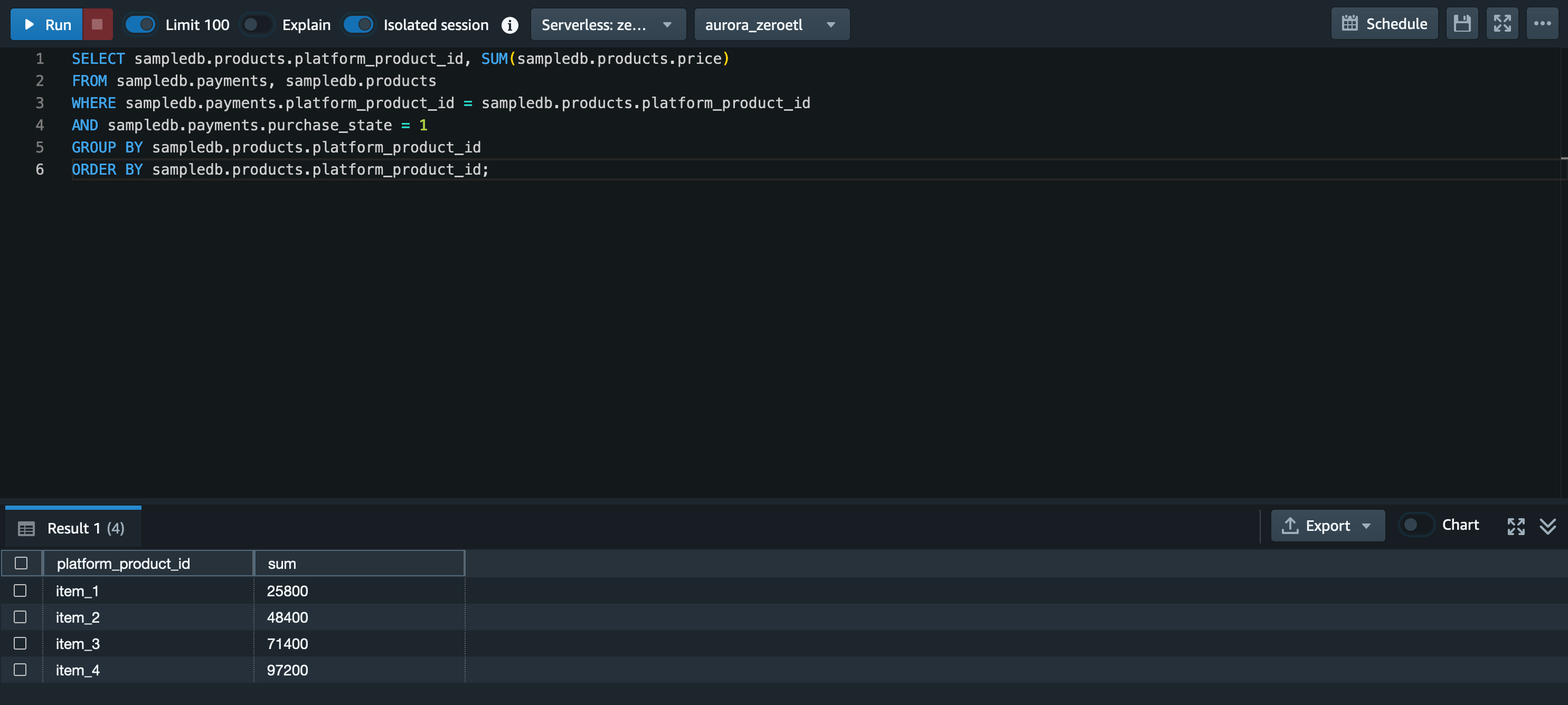The height and width of the screenshot is (705, 1568).
Task: Switch to Result 1 tab
Action: point(73,527)
